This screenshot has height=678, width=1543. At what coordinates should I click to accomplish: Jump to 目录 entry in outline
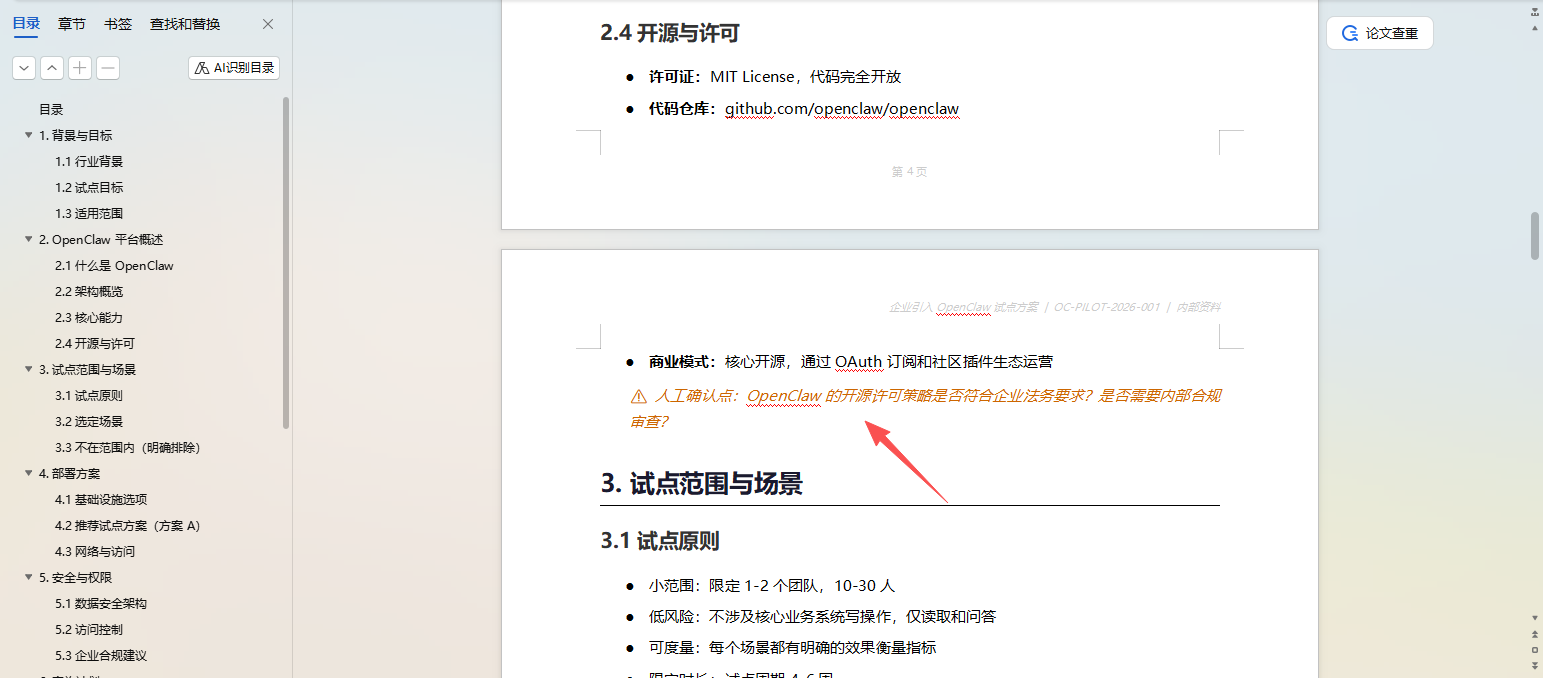51,110
